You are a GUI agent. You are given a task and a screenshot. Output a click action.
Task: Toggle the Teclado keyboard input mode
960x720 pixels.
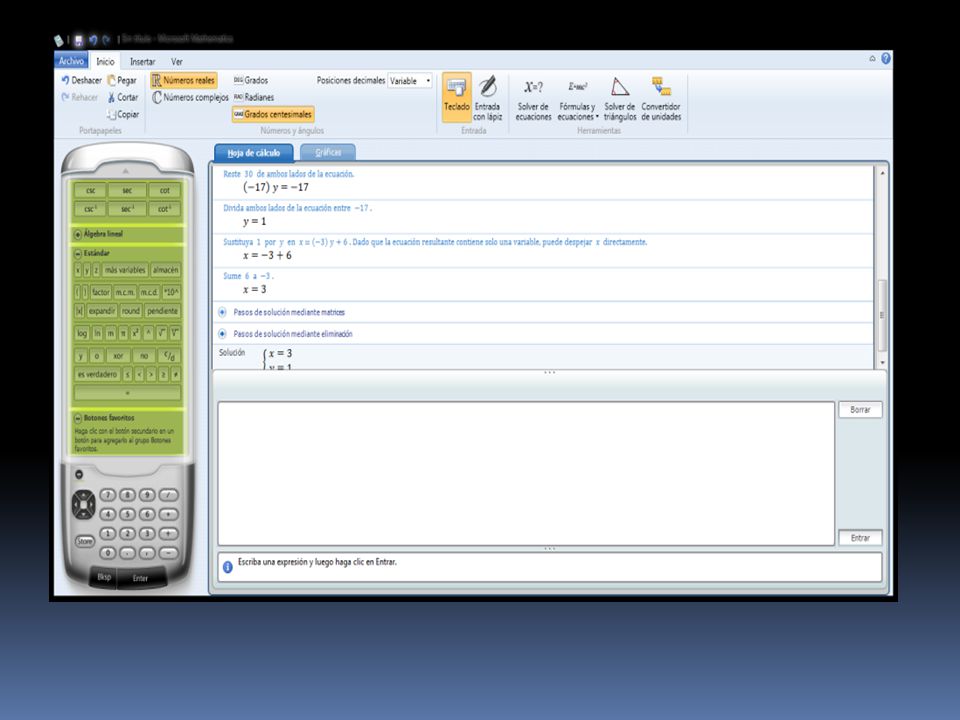coord(457,98)
